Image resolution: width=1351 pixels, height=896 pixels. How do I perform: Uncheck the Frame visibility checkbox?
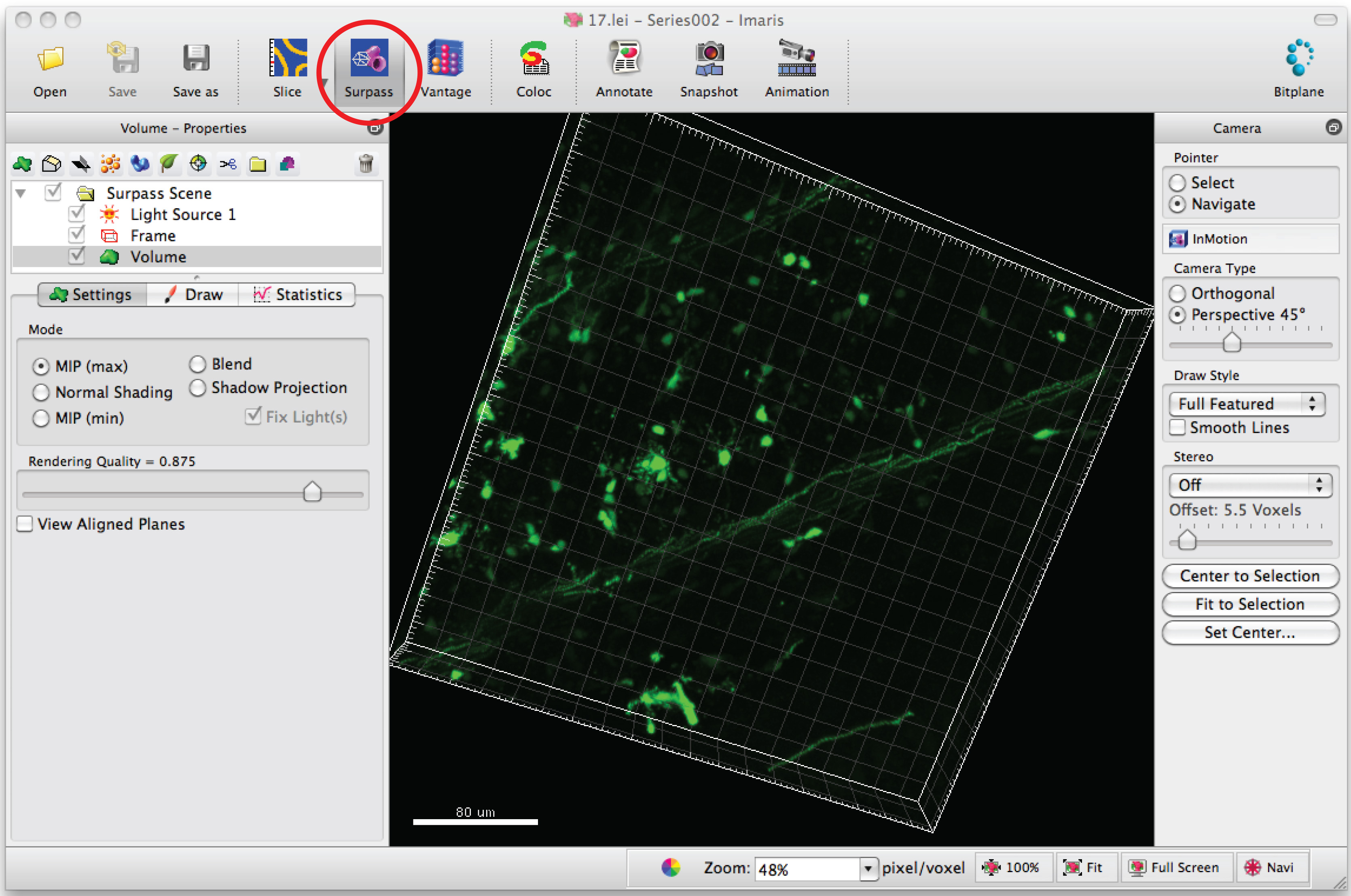76,235
